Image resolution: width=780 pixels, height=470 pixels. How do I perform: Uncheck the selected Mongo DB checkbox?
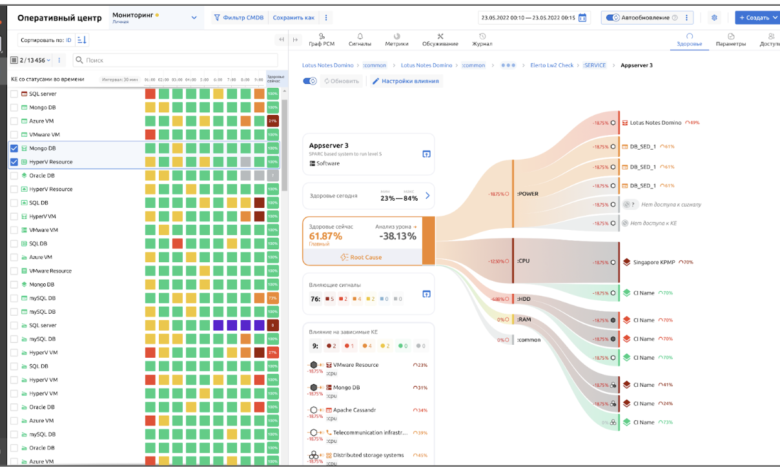coord(14,148)
